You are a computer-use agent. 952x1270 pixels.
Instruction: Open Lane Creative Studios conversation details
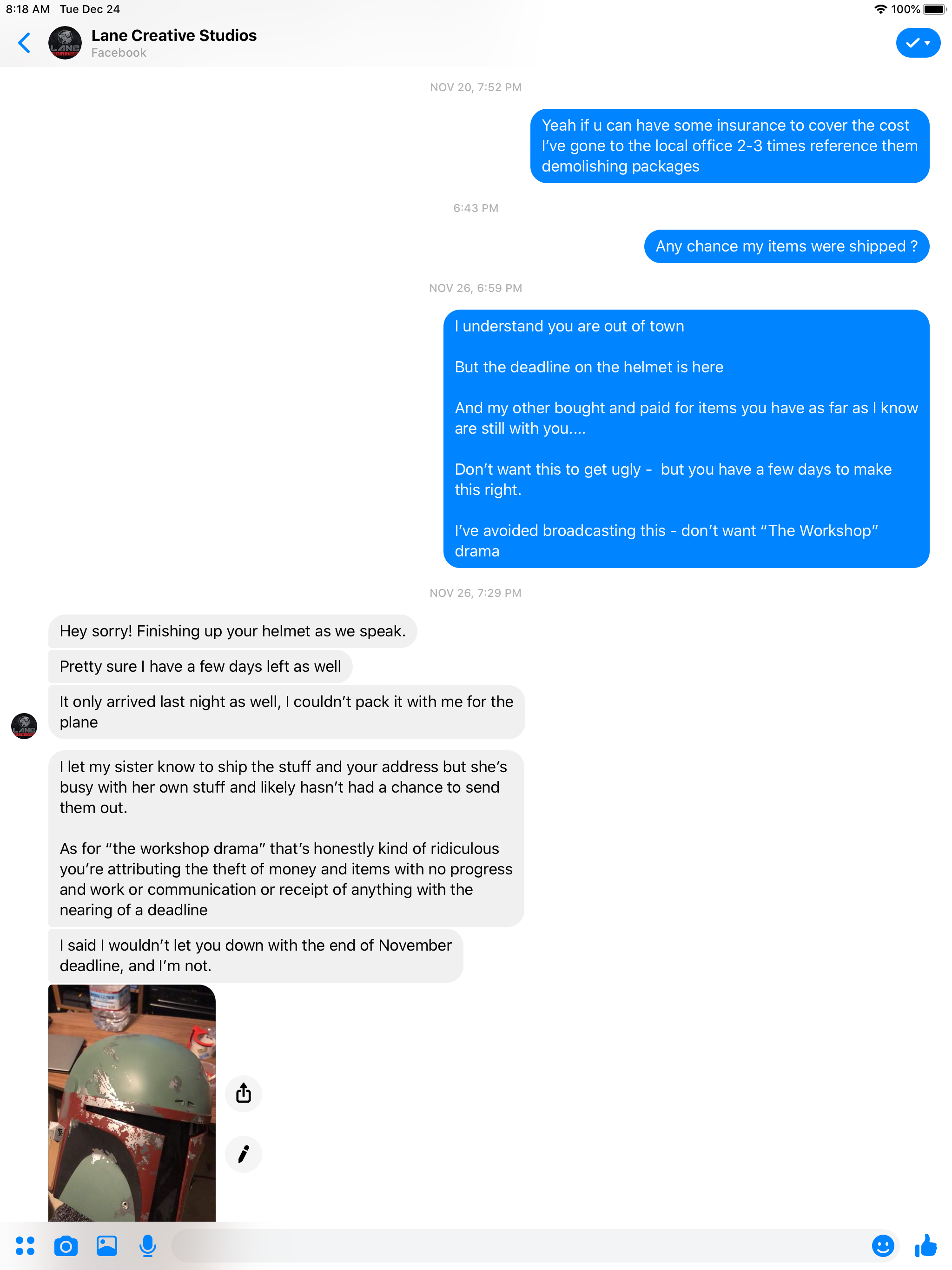pos(173,43)
